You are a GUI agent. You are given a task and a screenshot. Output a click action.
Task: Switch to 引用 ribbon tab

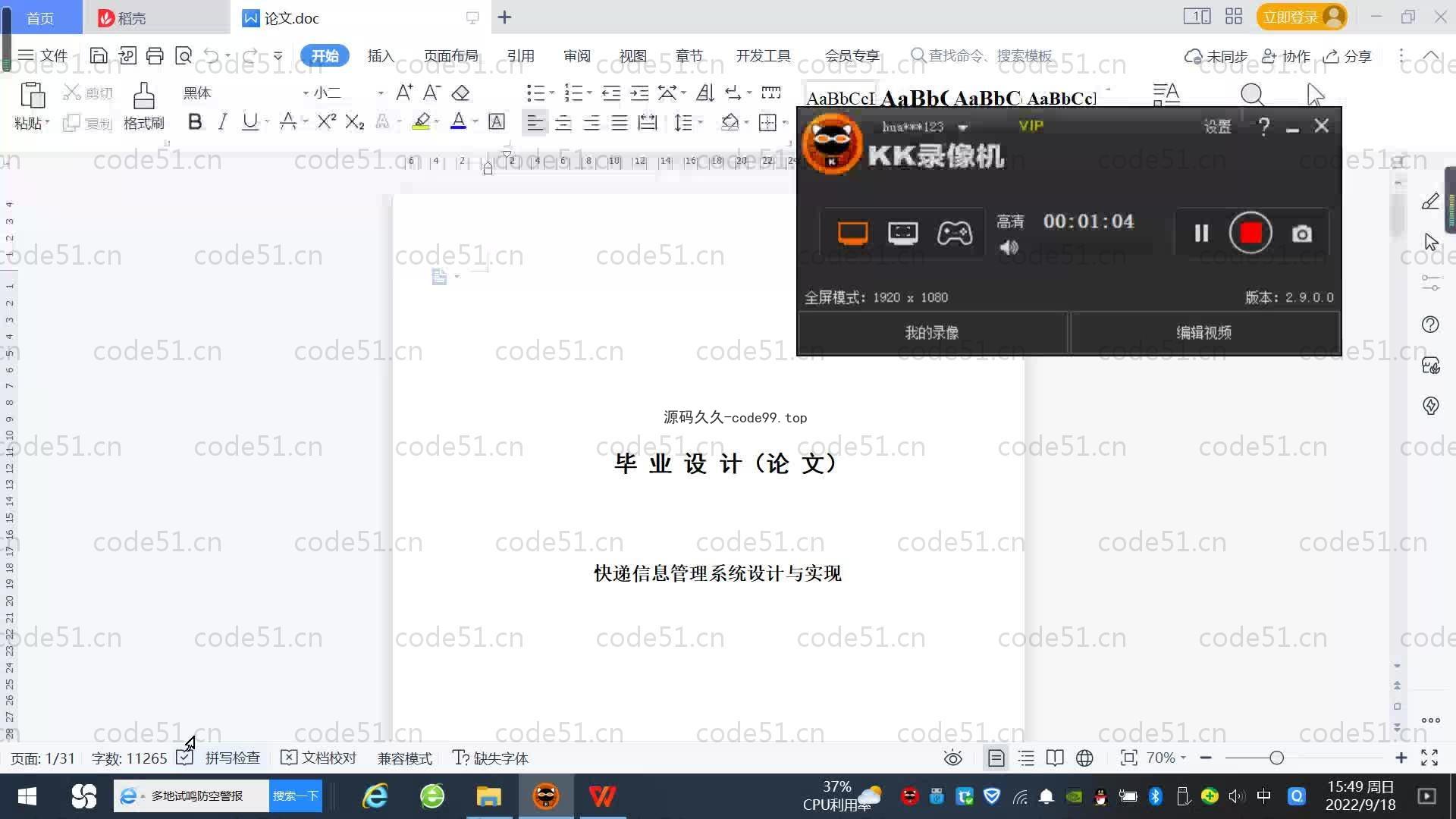[x=520, y=55]
